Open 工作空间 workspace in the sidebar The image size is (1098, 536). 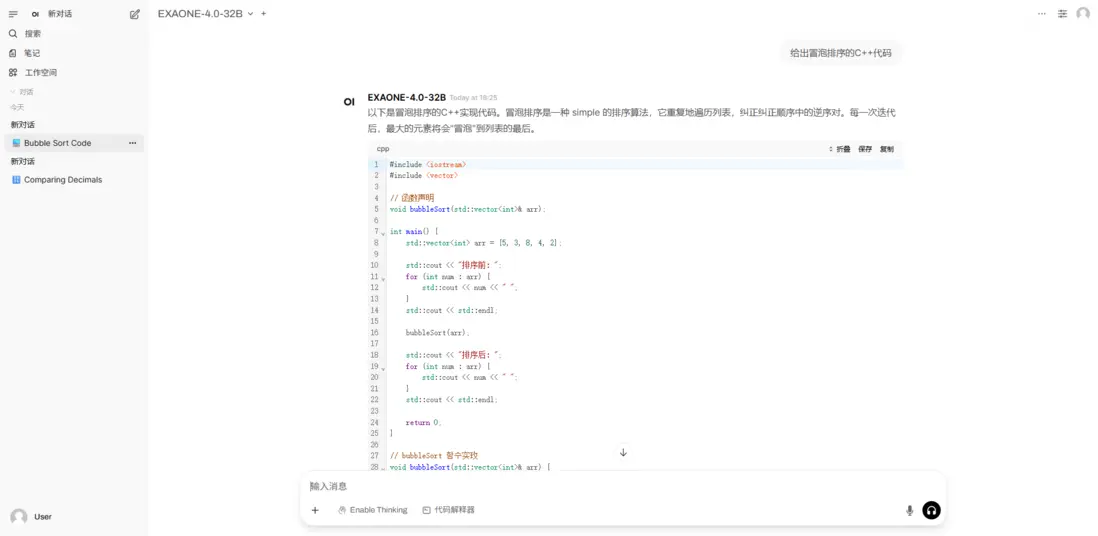point(74,73)
